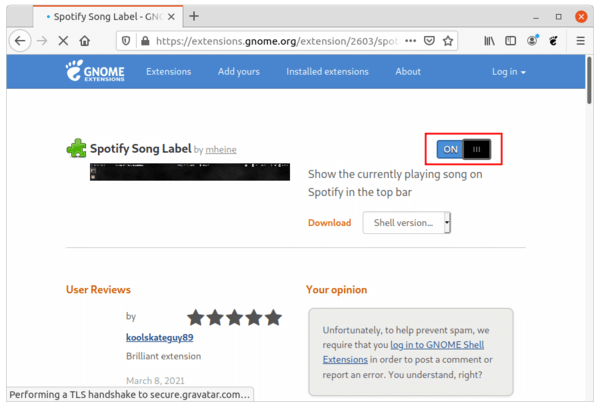Open a new tab with plus button
This screenshot has height=408, width=600.
pyautogui.click(x=194, y=16)
